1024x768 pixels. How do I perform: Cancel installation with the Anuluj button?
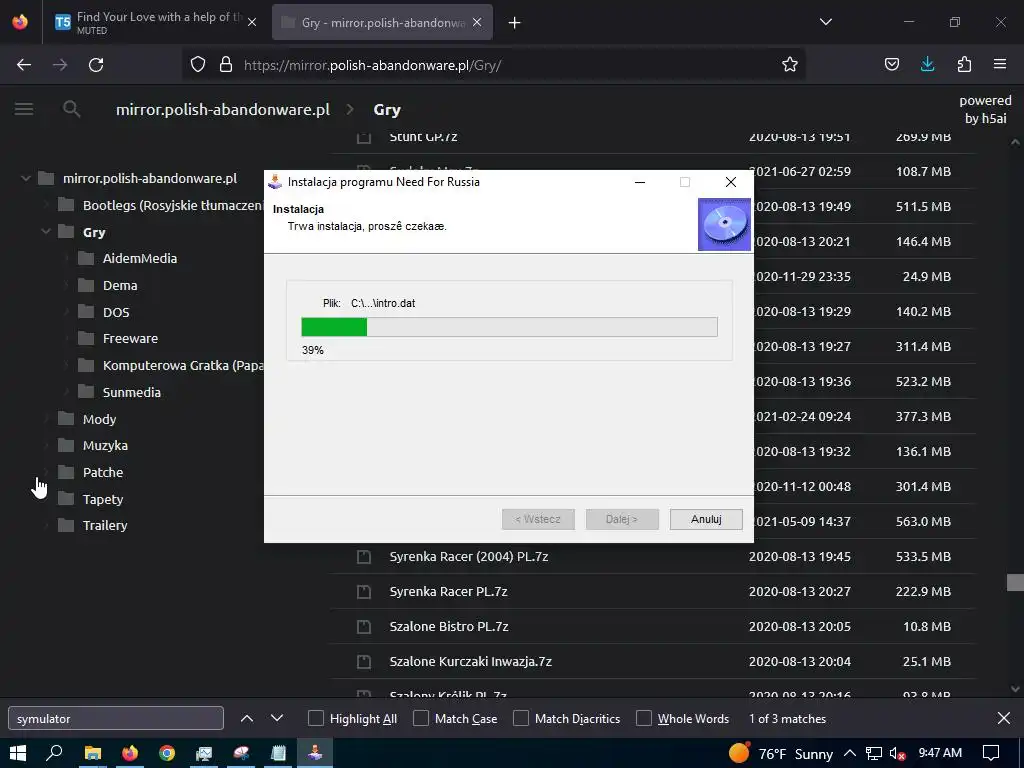click(x=706, y=519)
